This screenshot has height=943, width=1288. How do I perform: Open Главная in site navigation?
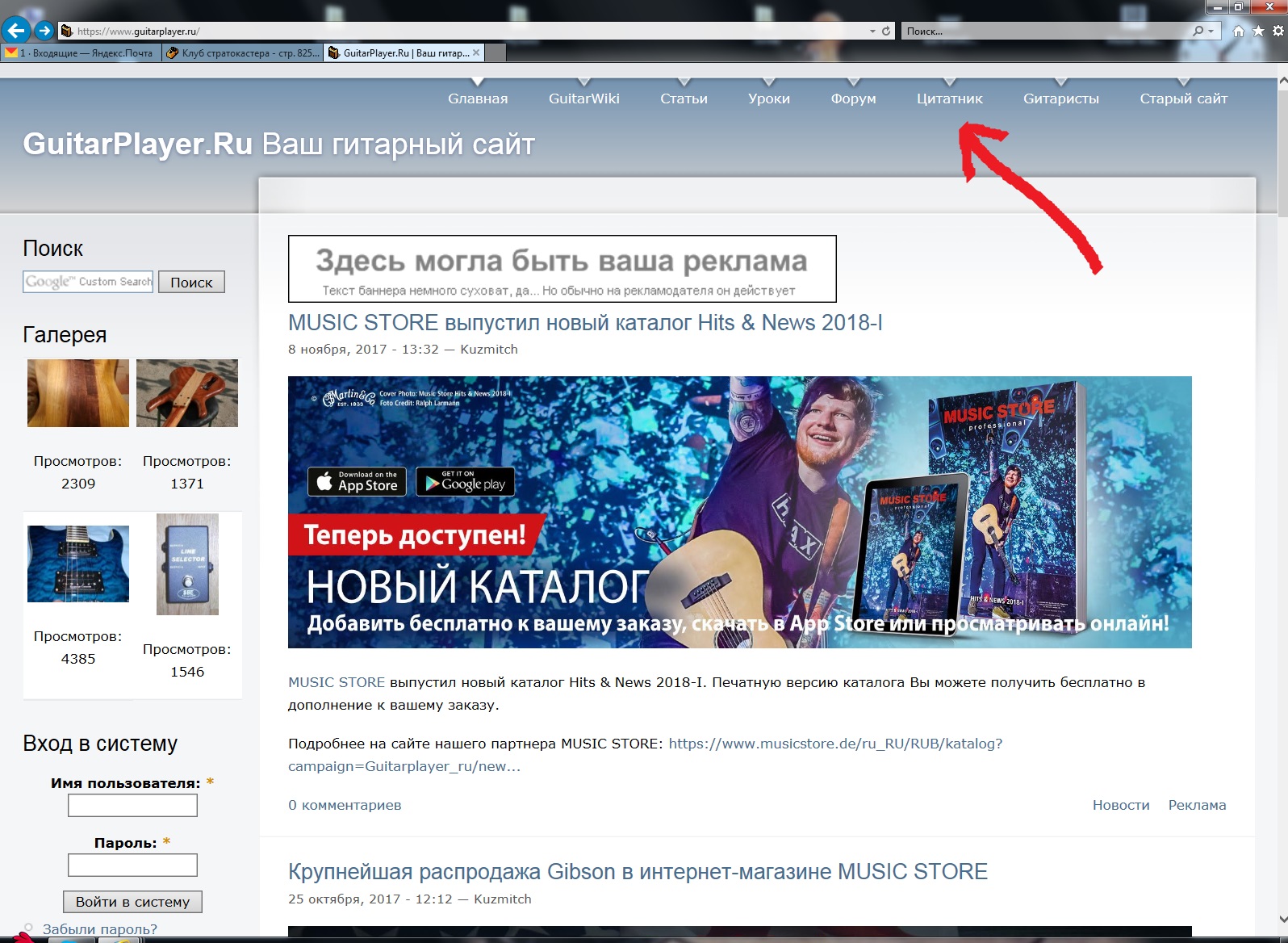click(x=478, y=98)
